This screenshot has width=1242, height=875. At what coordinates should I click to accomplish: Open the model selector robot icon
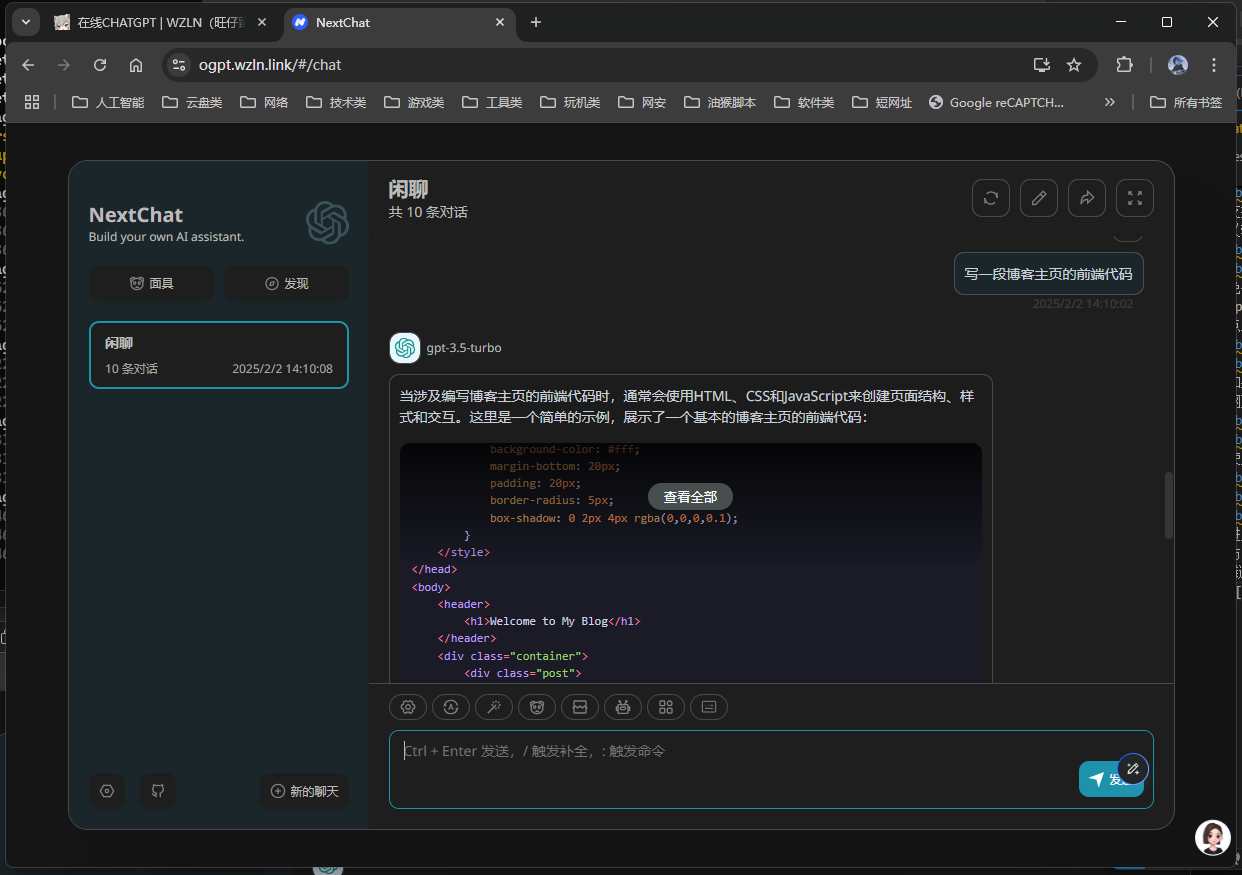pyautogui.click(x=623, y=707)
